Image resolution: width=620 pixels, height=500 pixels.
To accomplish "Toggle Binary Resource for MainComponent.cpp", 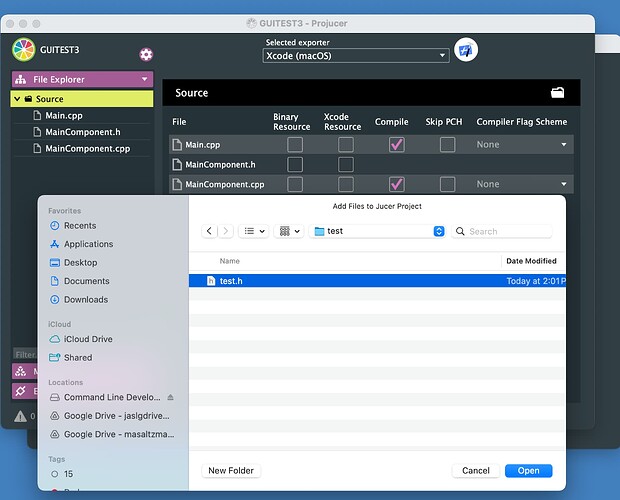I will [x=295, y=184].
